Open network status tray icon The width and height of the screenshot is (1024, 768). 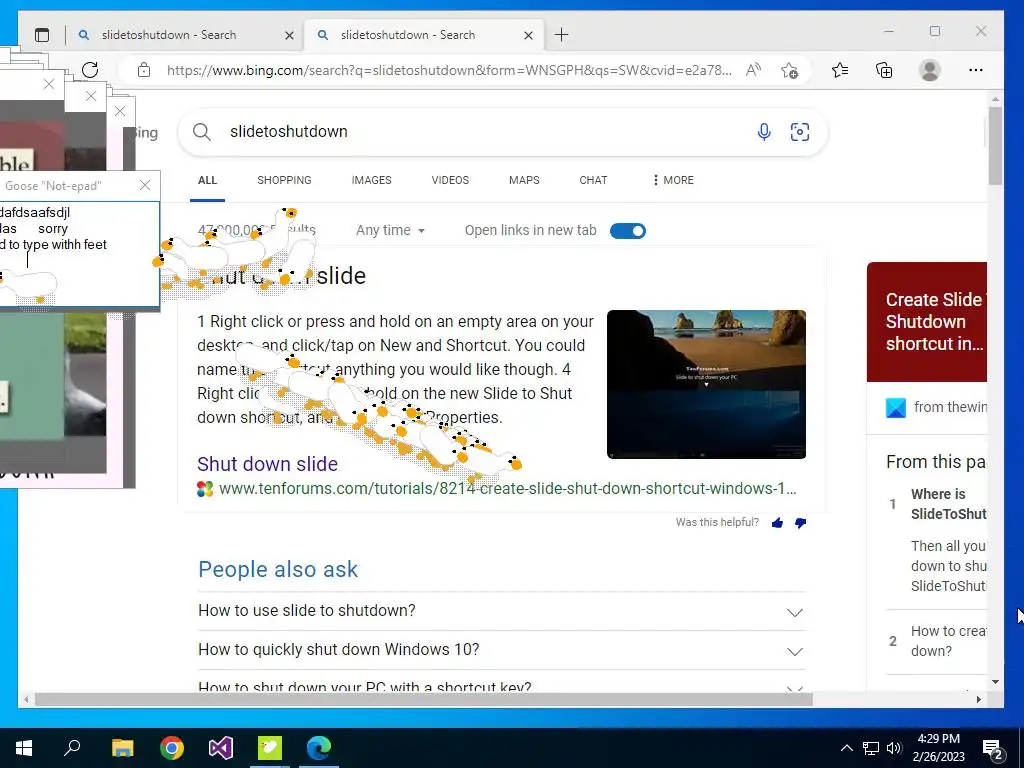pos(871,748)
